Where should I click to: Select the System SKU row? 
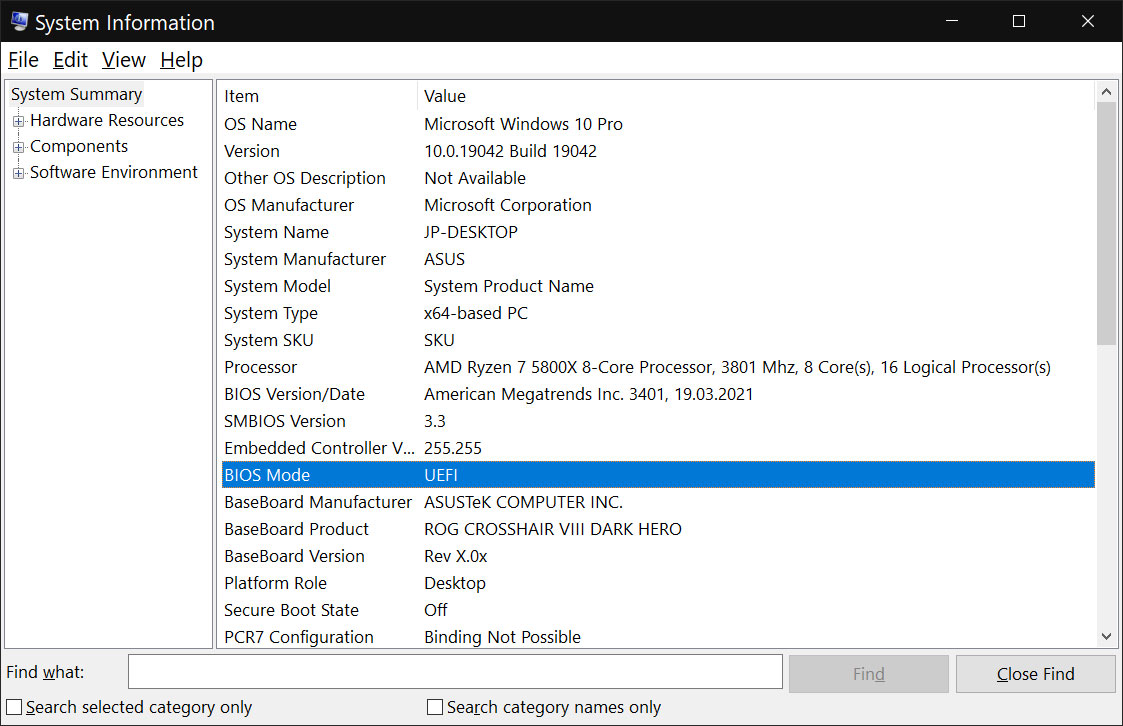[x=658, y=340]
